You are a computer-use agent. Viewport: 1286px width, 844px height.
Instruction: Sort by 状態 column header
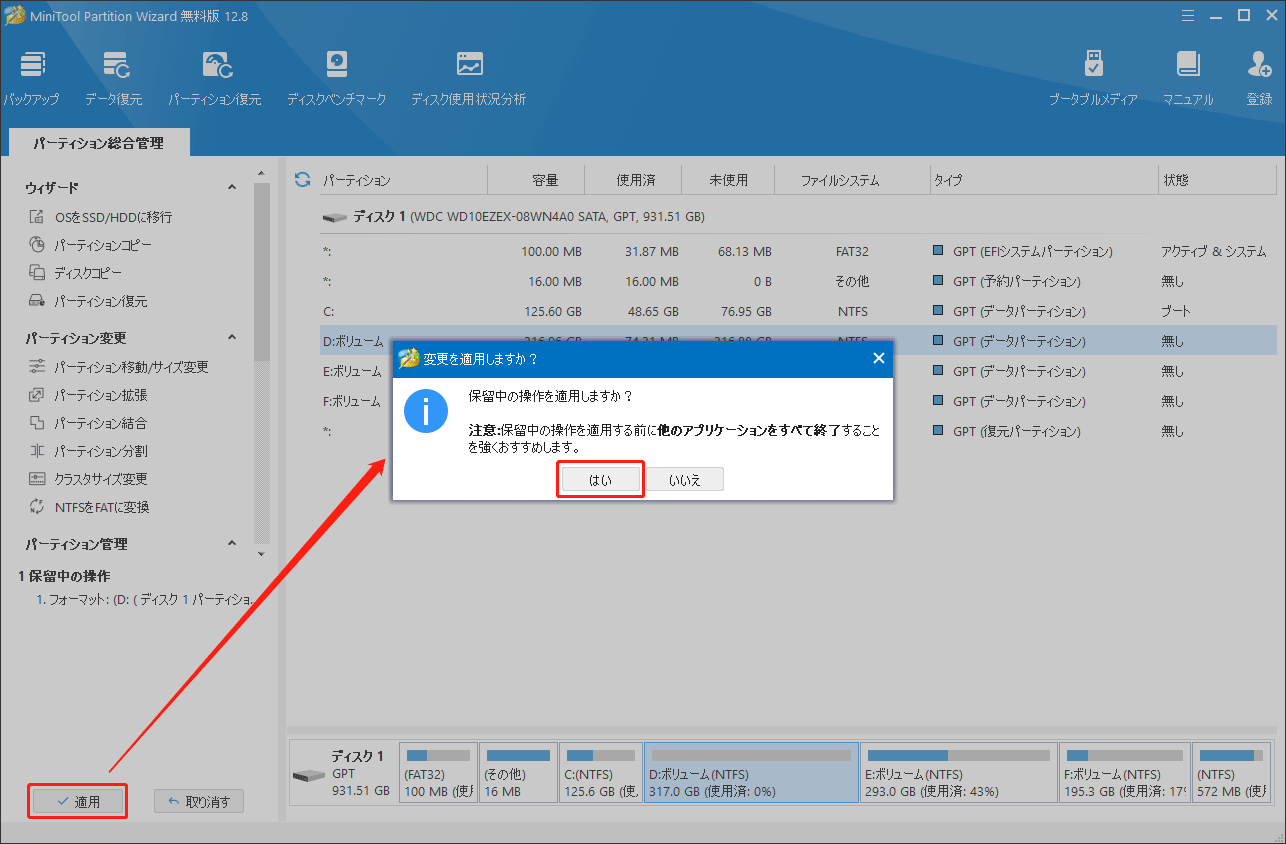1216,180
